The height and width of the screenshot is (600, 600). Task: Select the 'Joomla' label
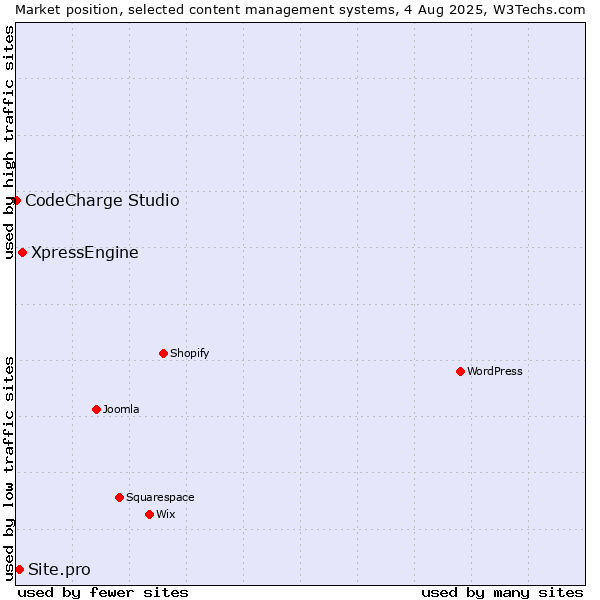[x=121, y=409]
